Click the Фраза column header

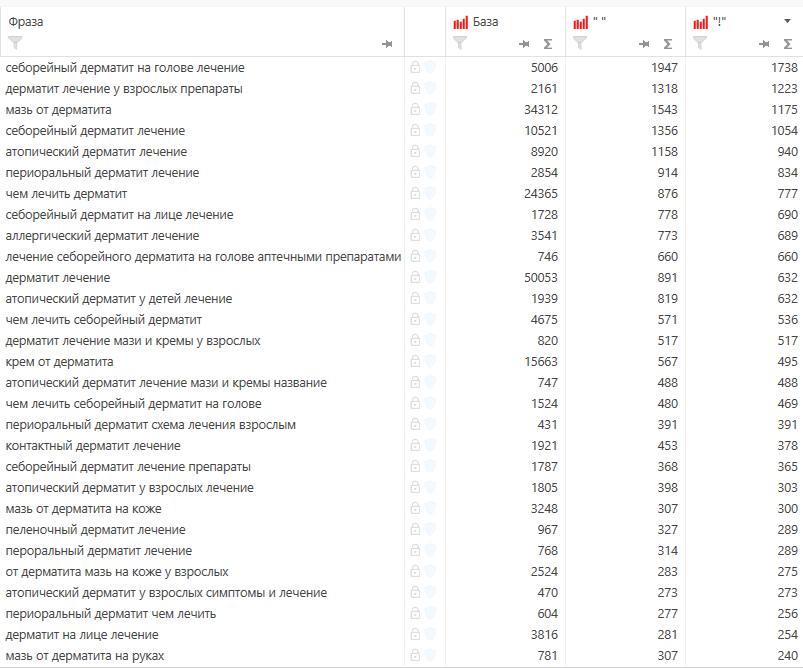point(27,21)
